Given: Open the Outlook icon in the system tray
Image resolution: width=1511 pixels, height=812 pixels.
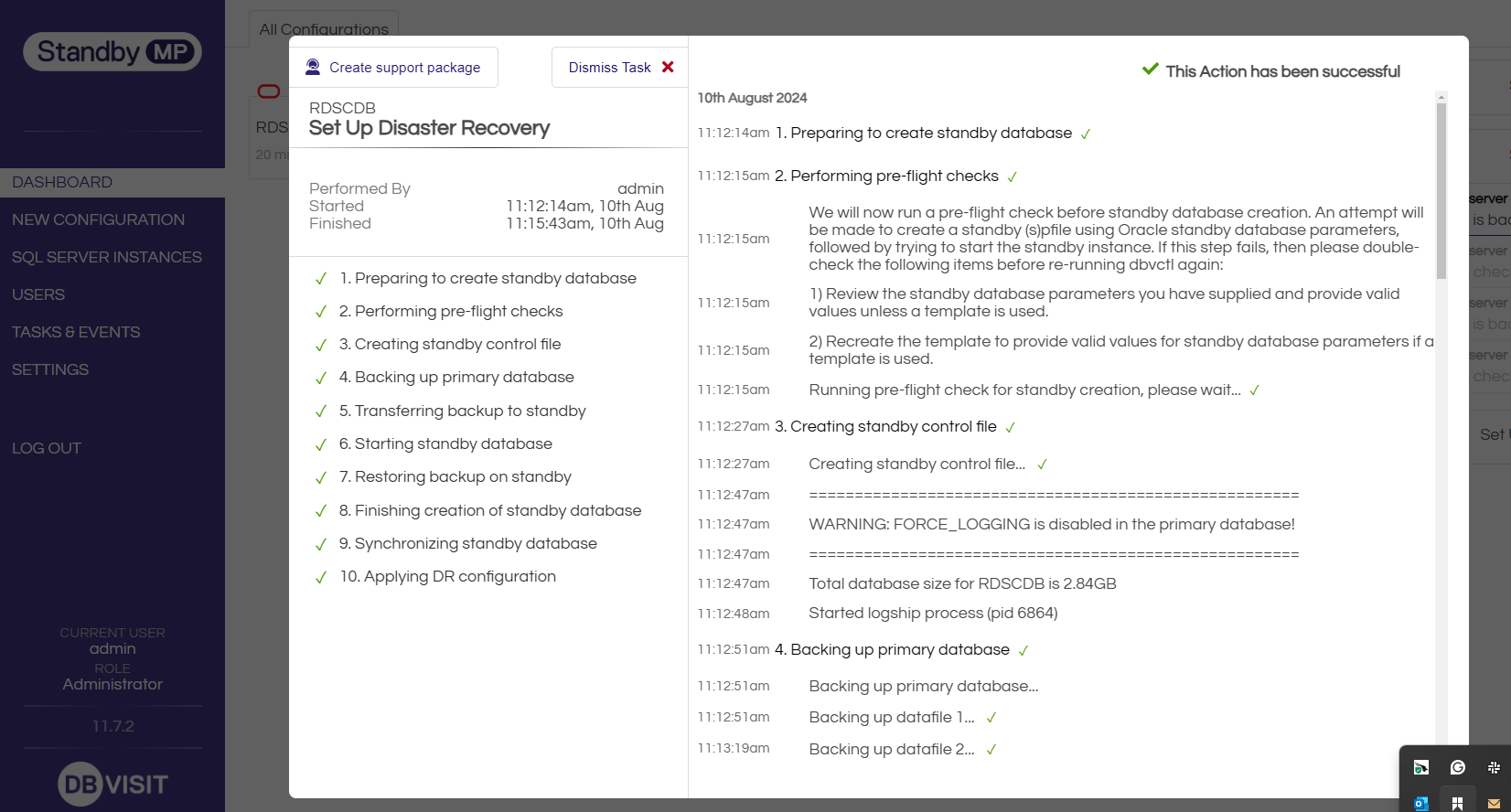Looking at the screenshot, I should coord(1421,804).
